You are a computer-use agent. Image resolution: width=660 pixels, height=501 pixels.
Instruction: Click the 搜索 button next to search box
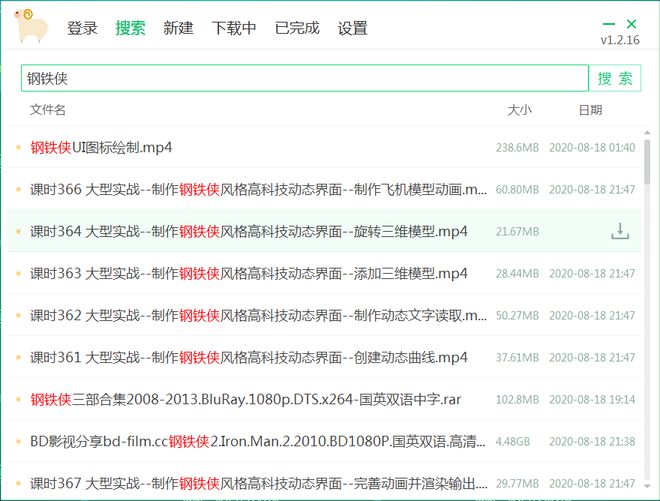[x=615, y=78]
